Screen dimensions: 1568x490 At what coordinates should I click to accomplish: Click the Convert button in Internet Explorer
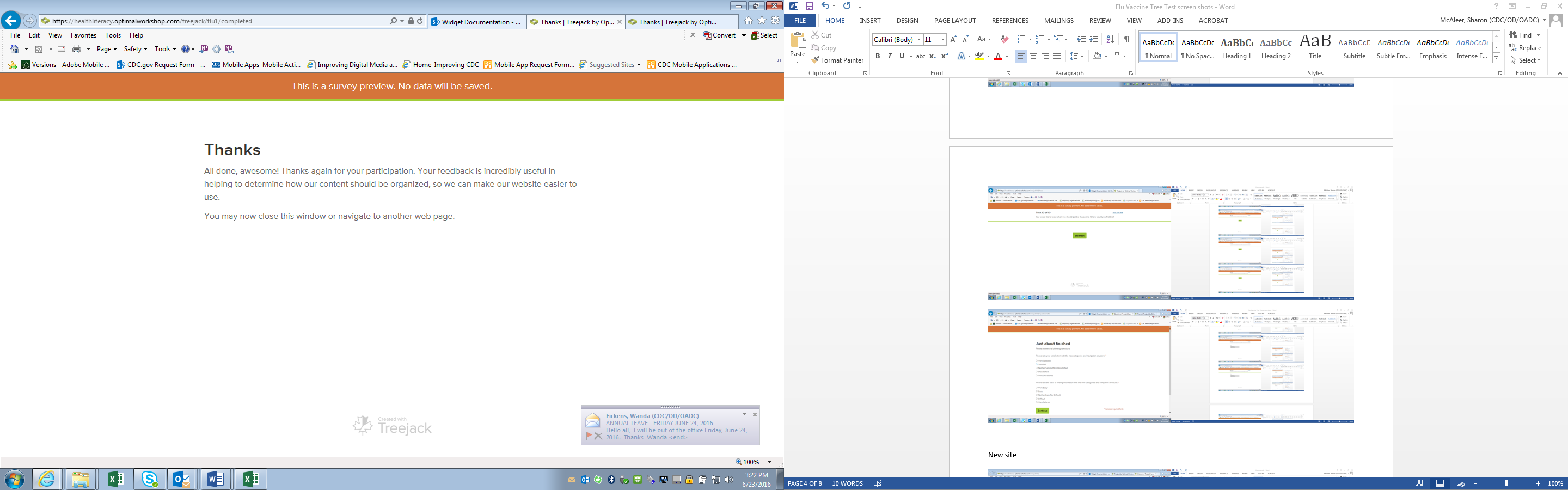pos(719,35)
